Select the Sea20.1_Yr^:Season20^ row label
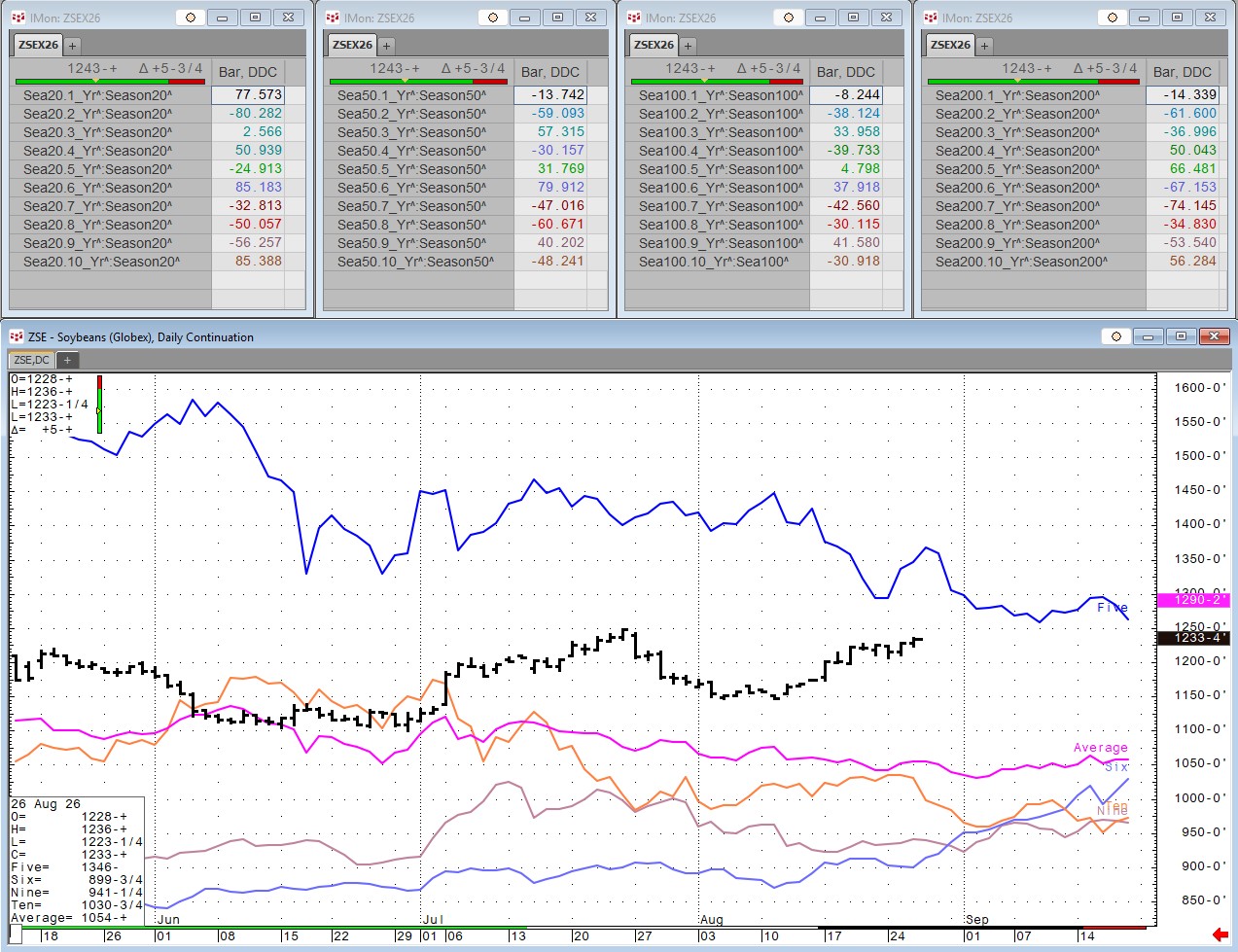The width and height of the screenshot is (1238, 952). click(98, 95)
